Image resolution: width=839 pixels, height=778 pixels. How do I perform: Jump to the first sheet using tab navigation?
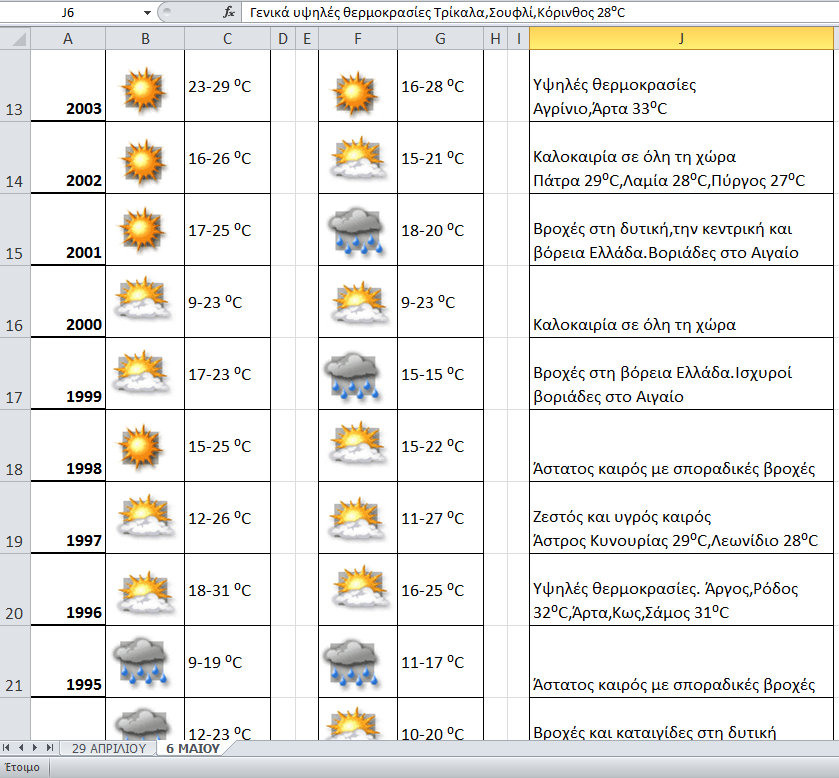(8, 748)
